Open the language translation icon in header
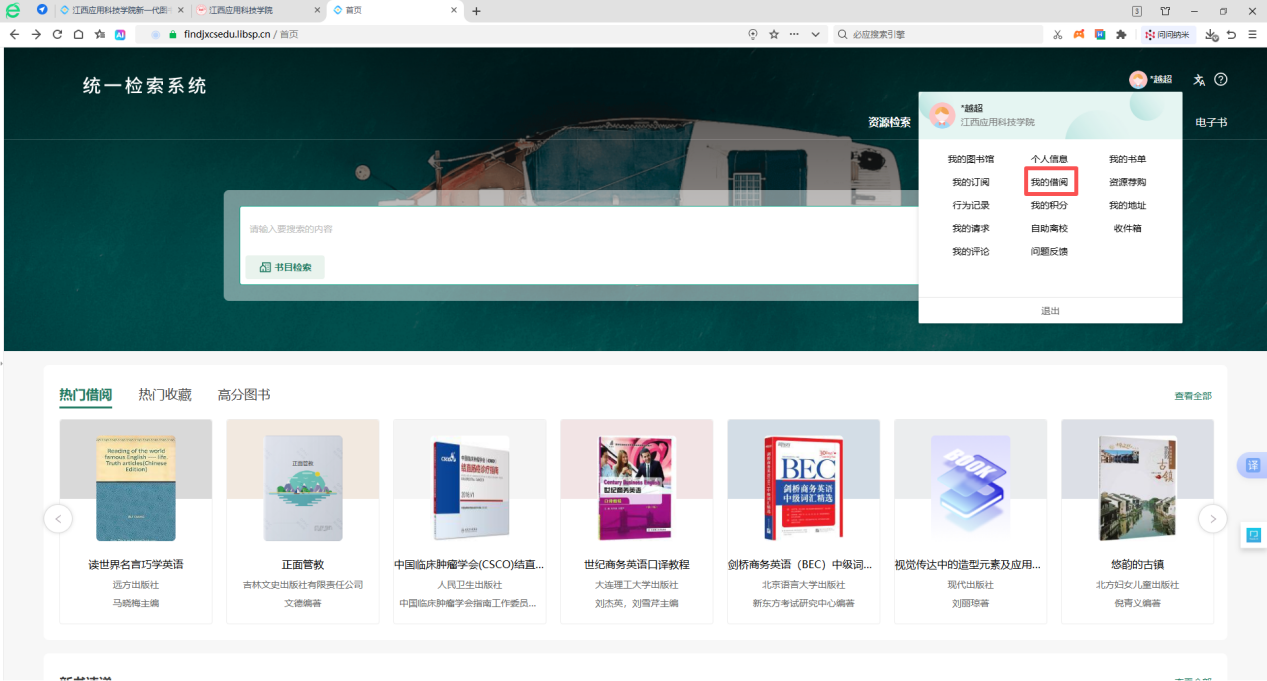The width and height of the screenshot is (1267, 681). pyautogui.click(x=1199, y=80)
